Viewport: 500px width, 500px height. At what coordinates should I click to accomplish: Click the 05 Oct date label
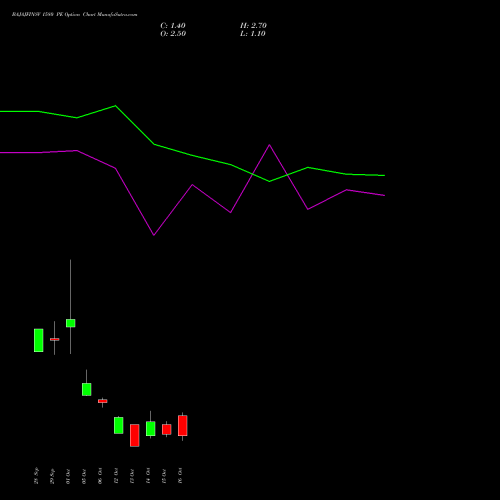pos(84,476)
